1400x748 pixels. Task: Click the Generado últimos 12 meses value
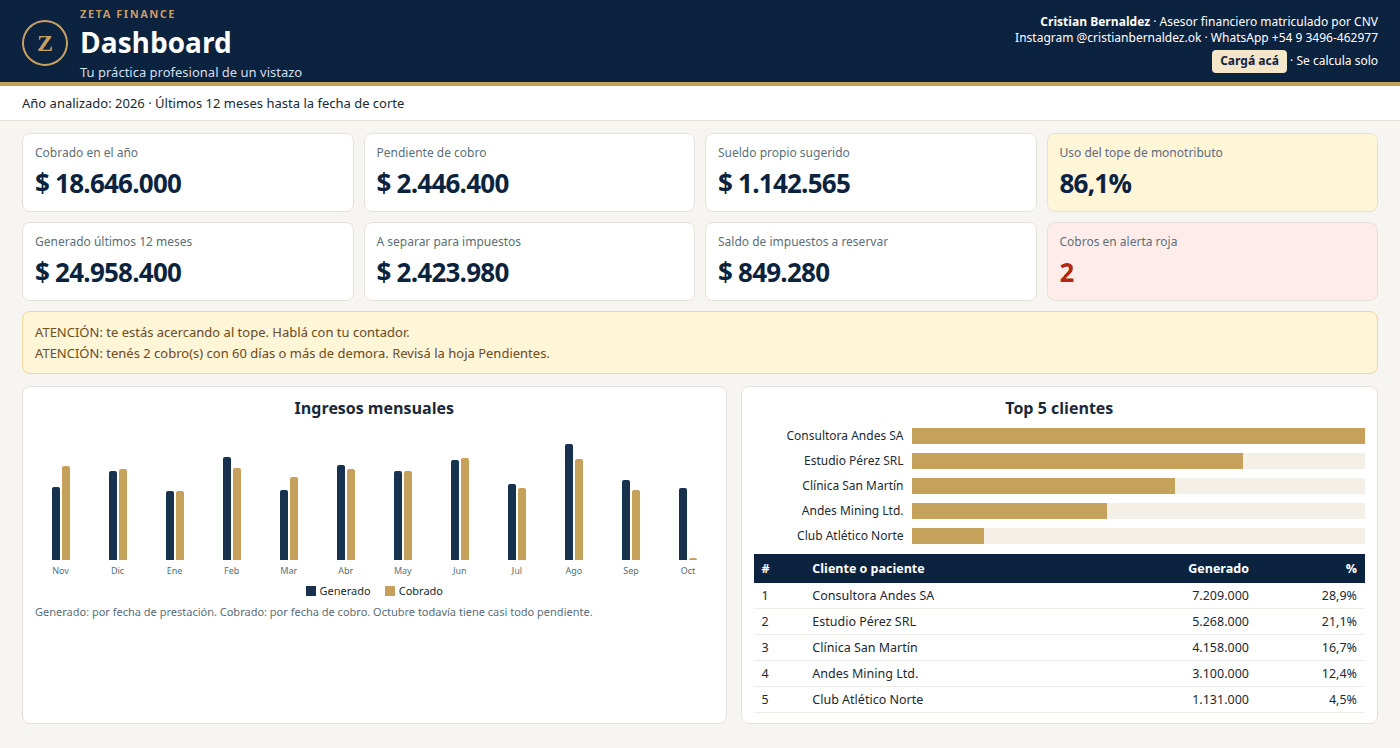108,273
